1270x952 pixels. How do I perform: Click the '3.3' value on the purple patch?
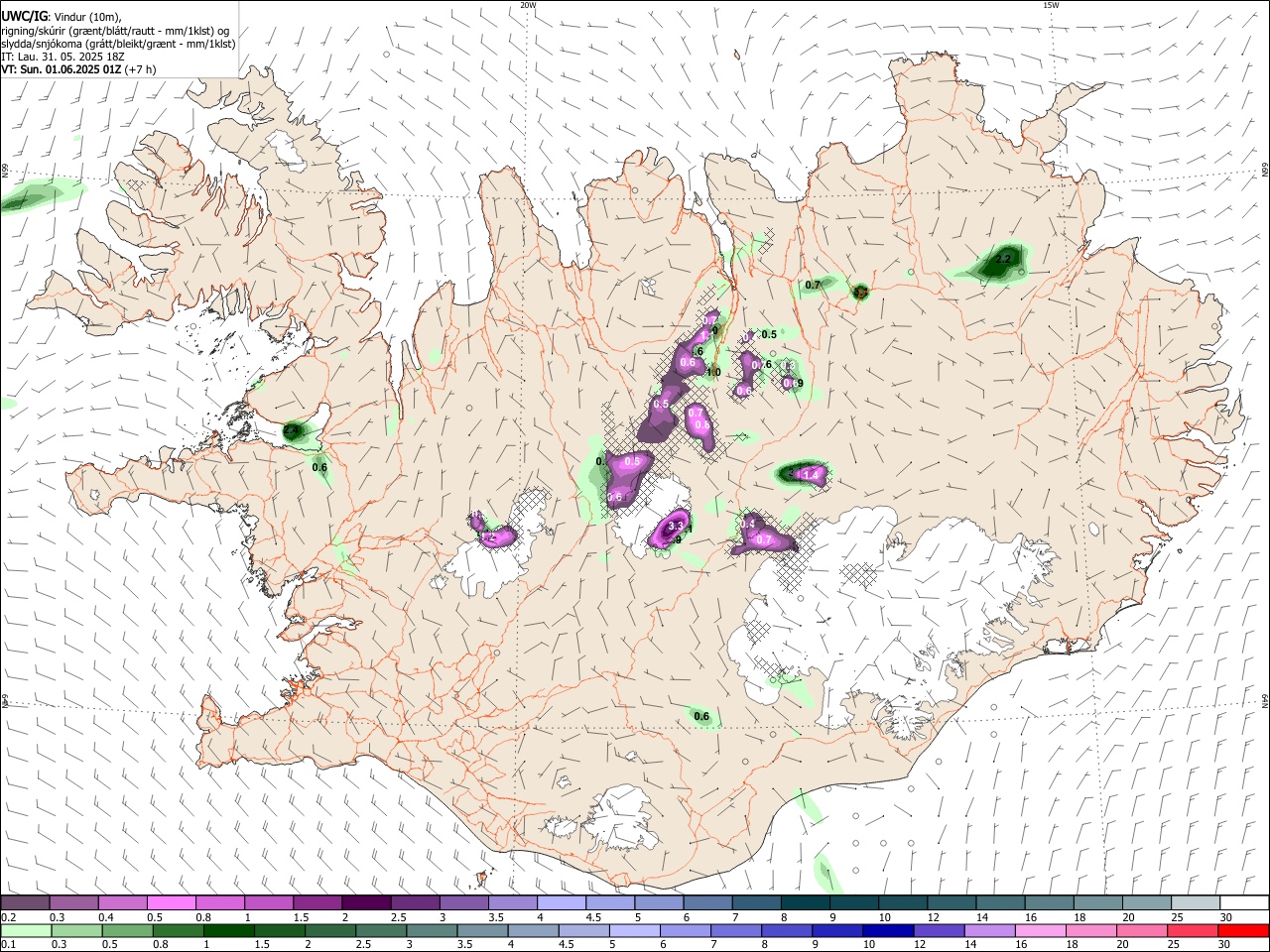pos(677,525)
